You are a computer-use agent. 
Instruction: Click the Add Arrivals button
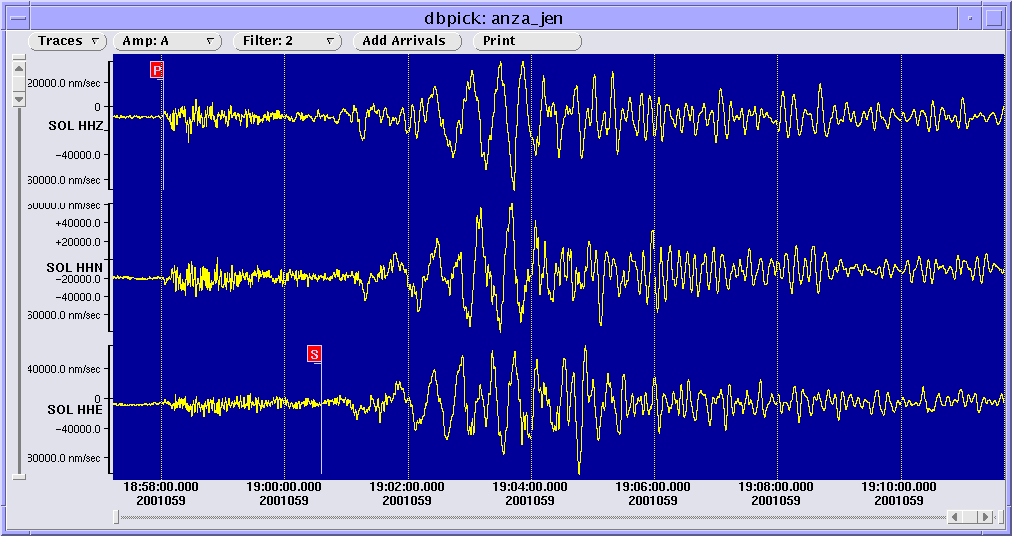[x=407, y=41]
